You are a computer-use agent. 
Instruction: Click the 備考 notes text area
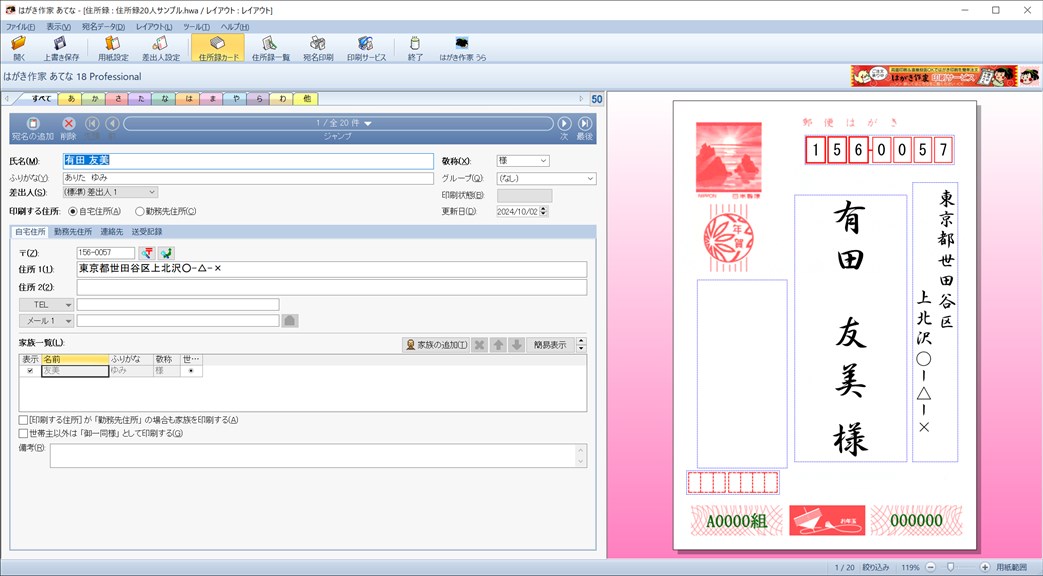pos(319,456)
